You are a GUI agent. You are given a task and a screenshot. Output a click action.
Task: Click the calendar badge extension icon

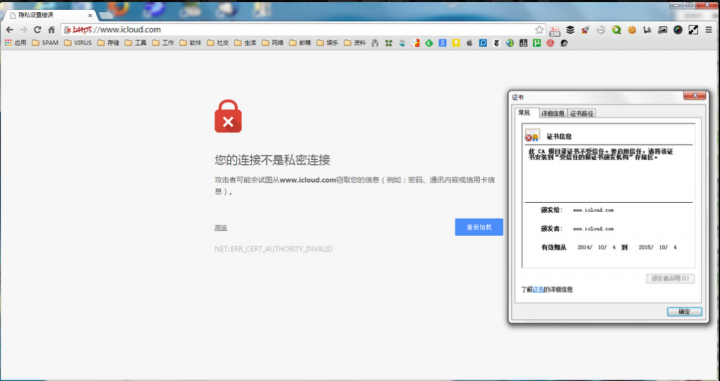click(x=555, y=30)
